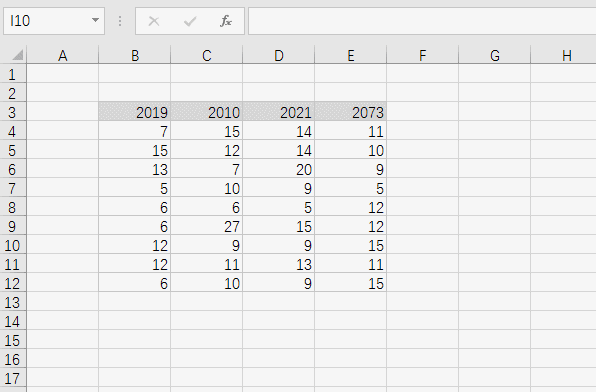The height and width of the screenshot is (392, 596).
Task: Click cell D11 with value 13
Action: (x=279, y=264)
